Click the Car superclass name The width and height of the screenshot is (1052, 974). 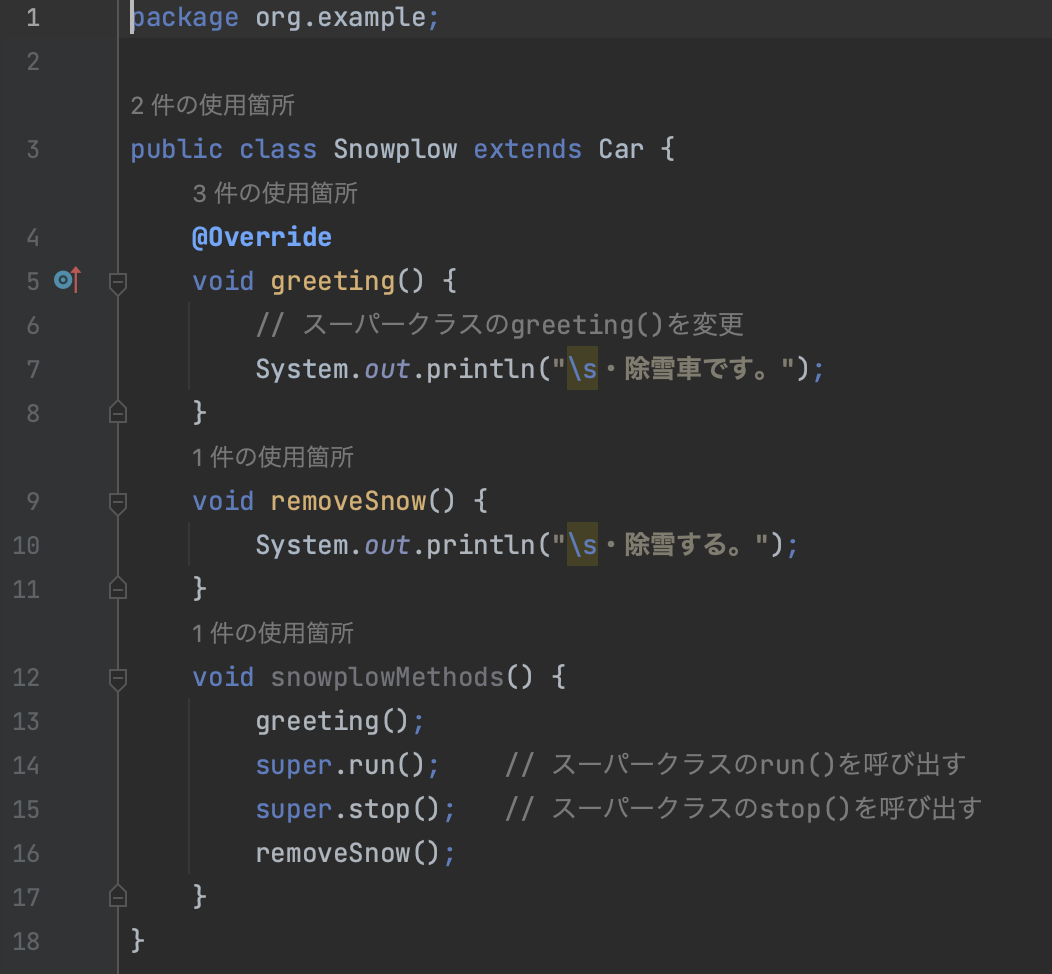point(621,150)
